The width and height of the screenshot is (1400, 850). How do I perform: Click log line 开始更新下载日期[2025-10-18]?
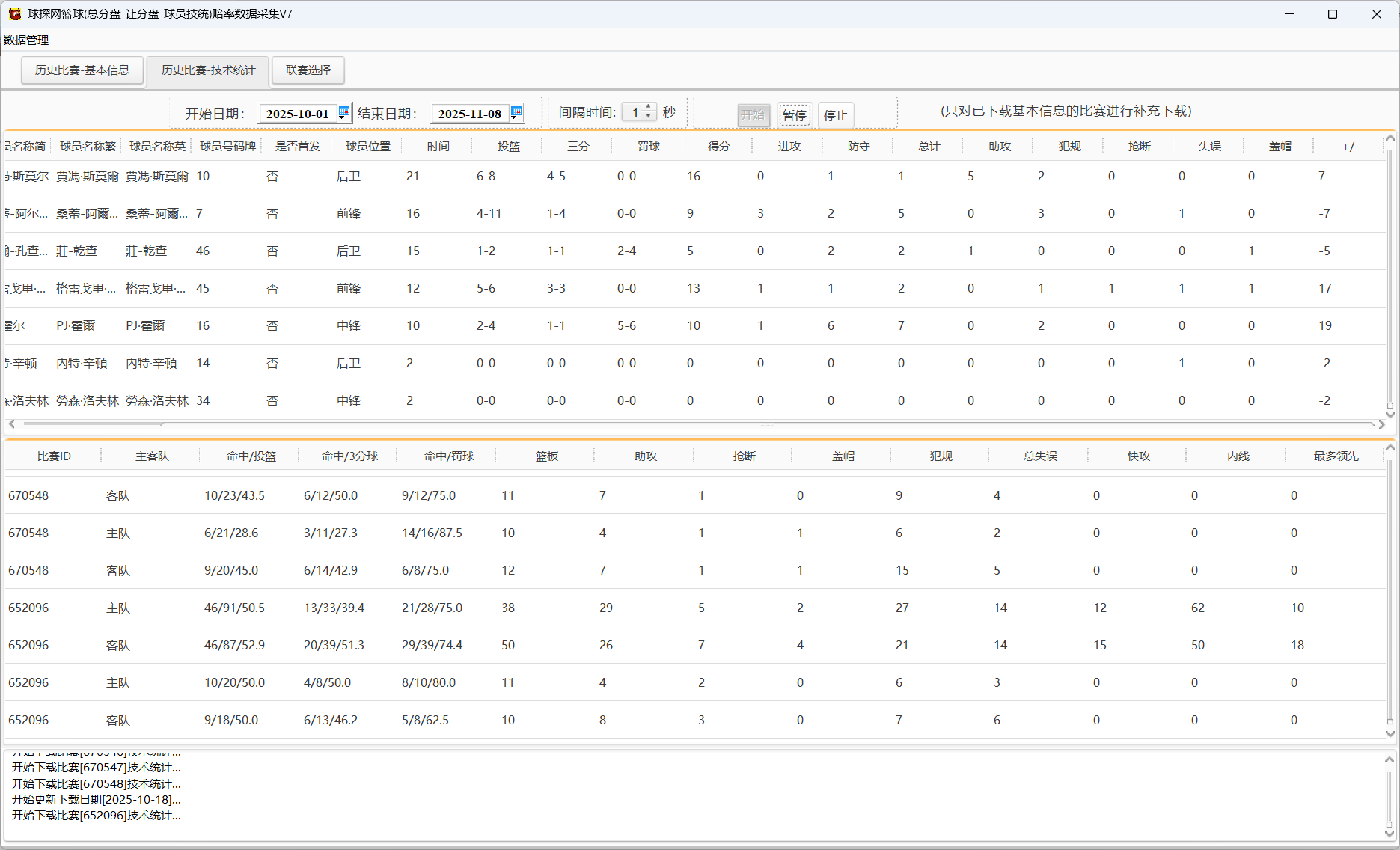point(96,800)
